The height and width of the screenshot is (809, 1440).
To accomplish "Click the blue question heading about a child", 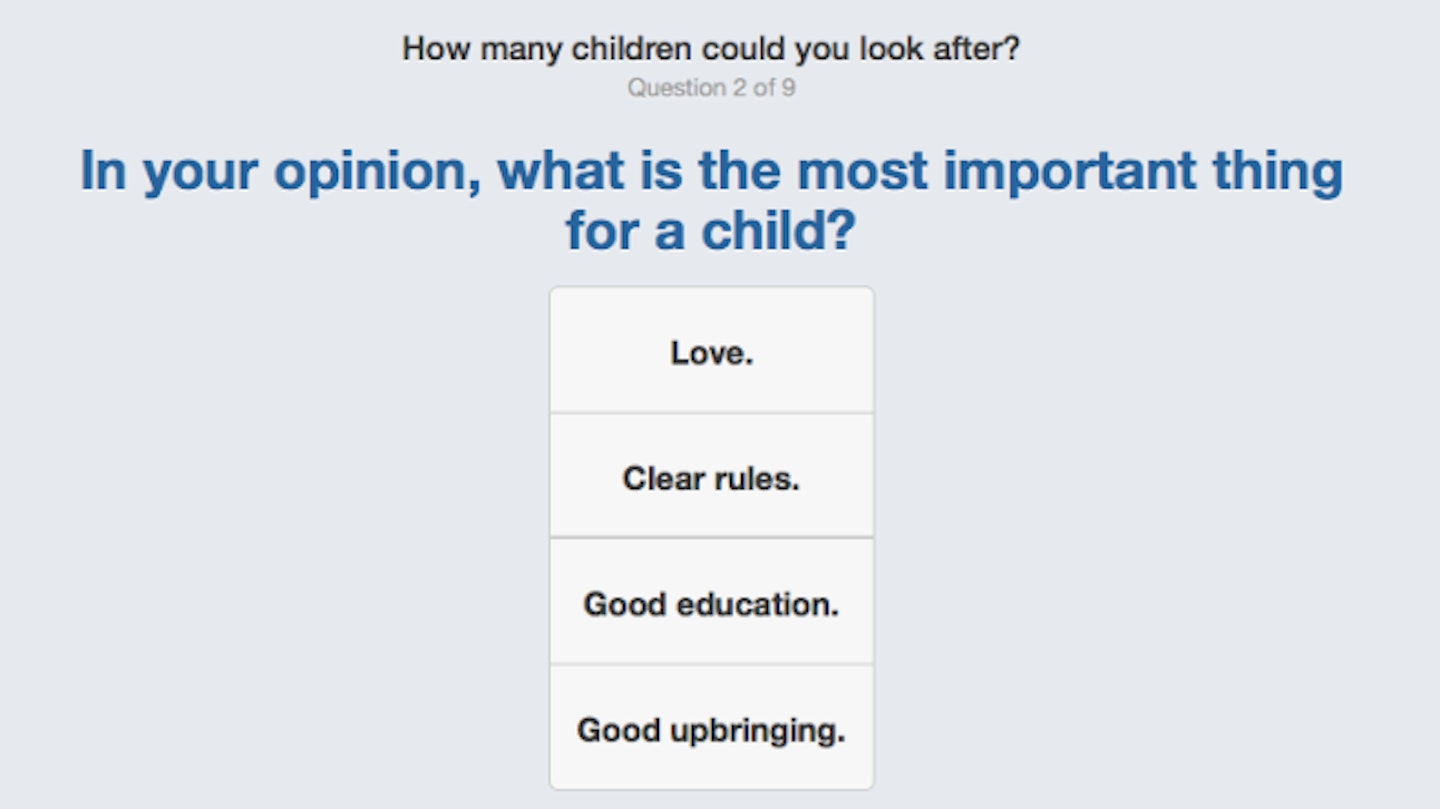I will tap(711, 200).
